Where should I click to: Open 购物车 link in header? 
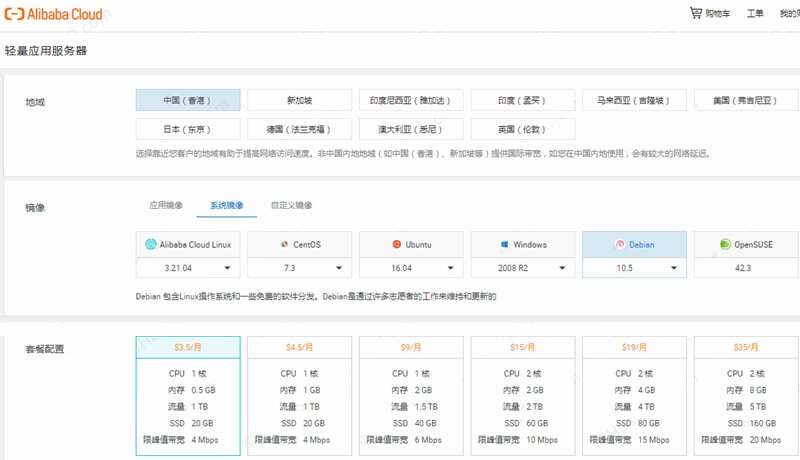717,13
